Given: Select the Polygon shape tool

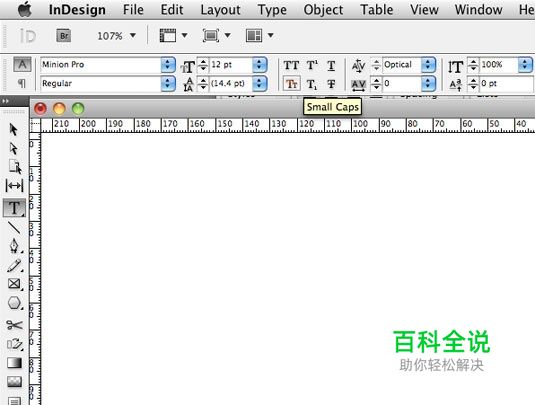Looking at the screenshot, I should 14,303.
